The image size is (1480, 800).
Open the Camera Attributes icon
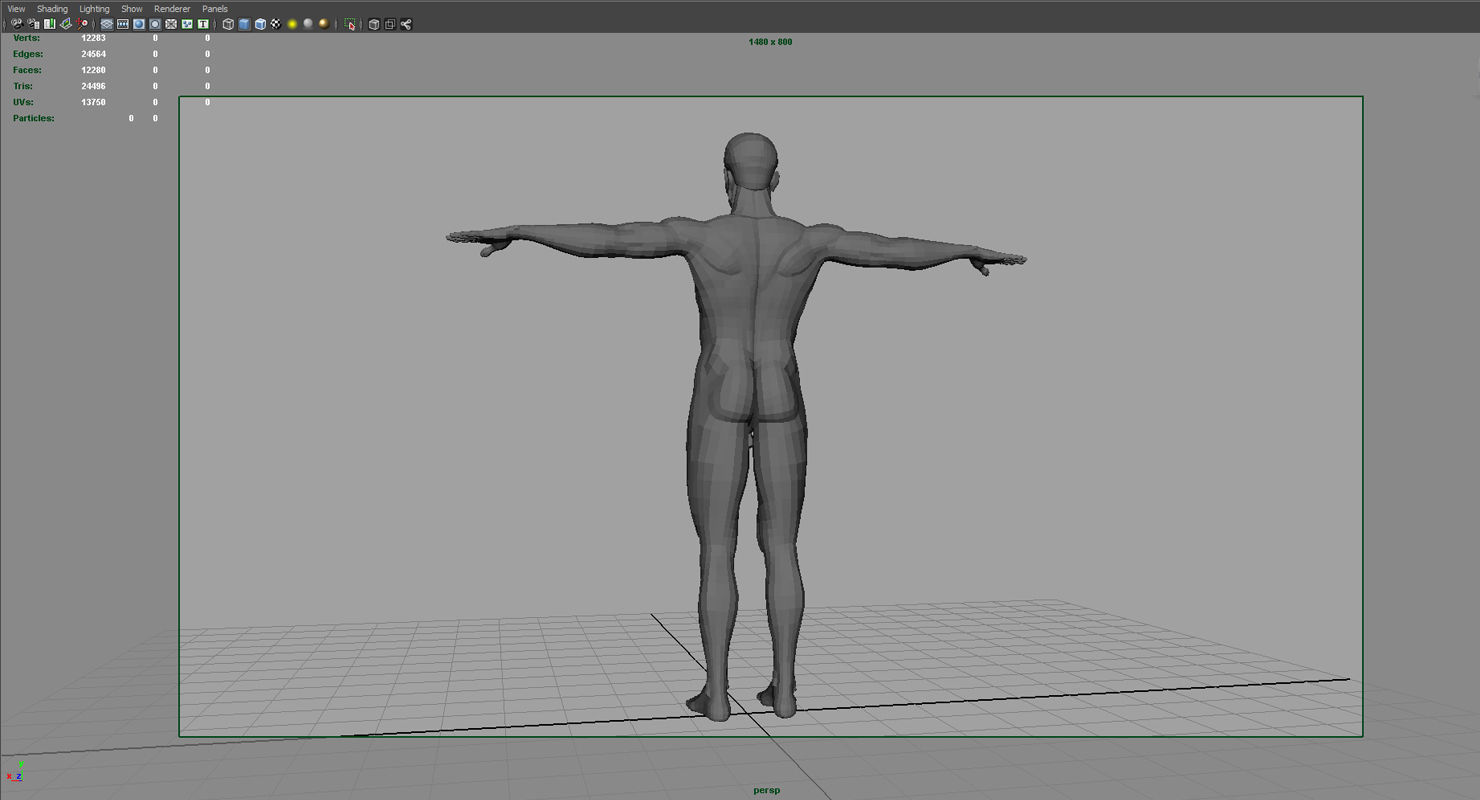34,24
